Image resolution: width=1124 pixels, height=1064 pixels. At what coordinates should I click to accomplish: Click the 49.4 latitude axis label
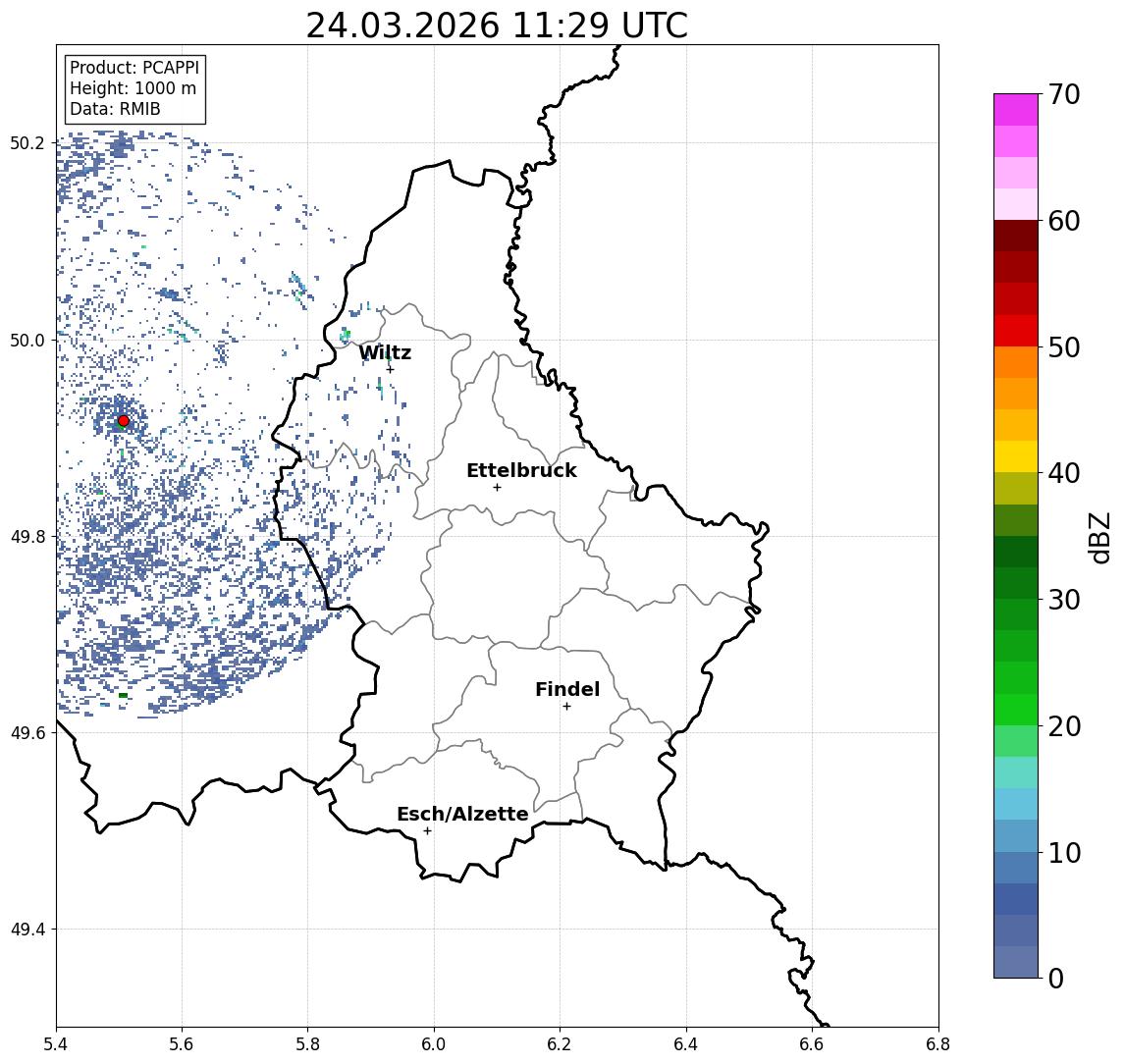[27, 930]
